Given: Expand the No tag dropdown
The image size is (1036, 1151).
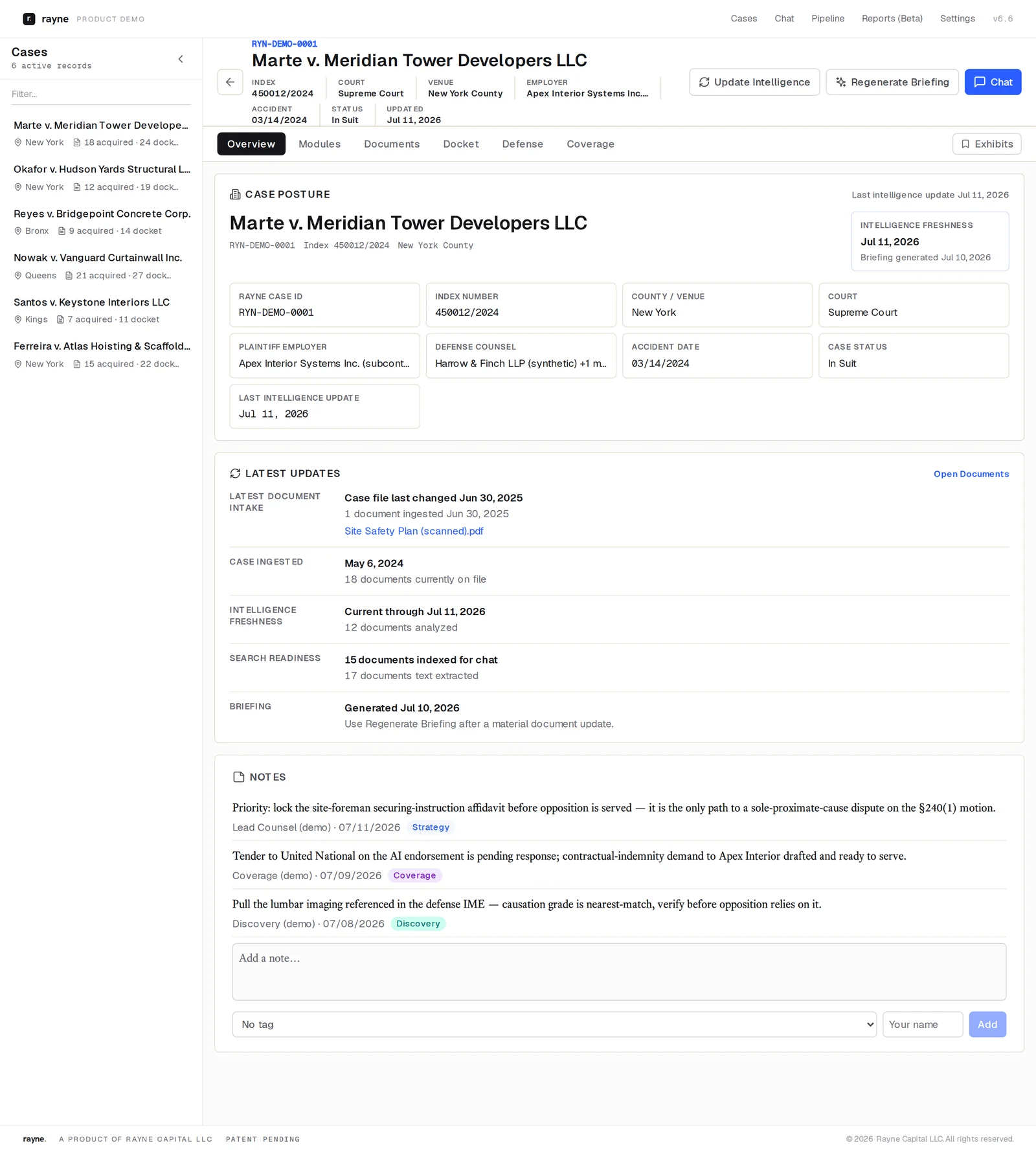Looking at the screenshot, I should (x=554, y=1024).
